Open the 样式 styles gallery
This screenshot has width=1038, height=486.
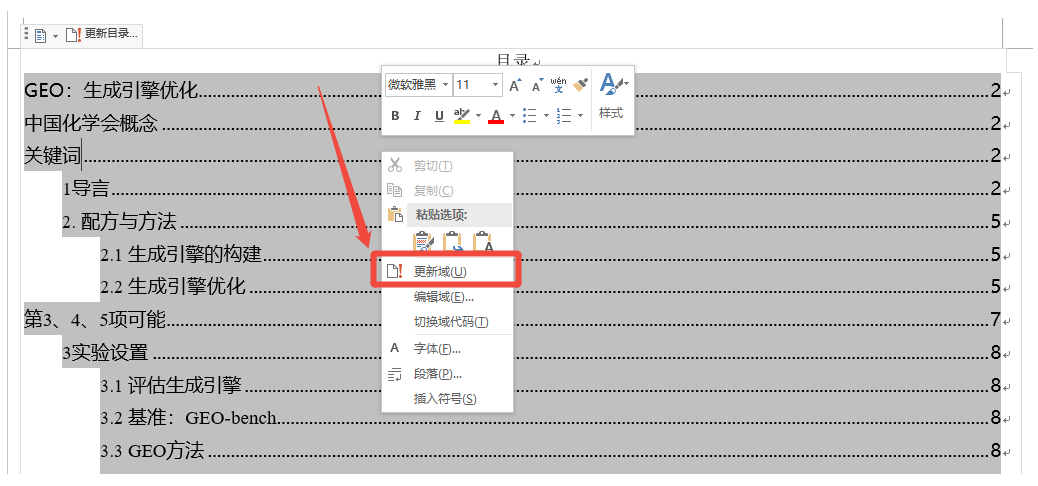point(611,96)
